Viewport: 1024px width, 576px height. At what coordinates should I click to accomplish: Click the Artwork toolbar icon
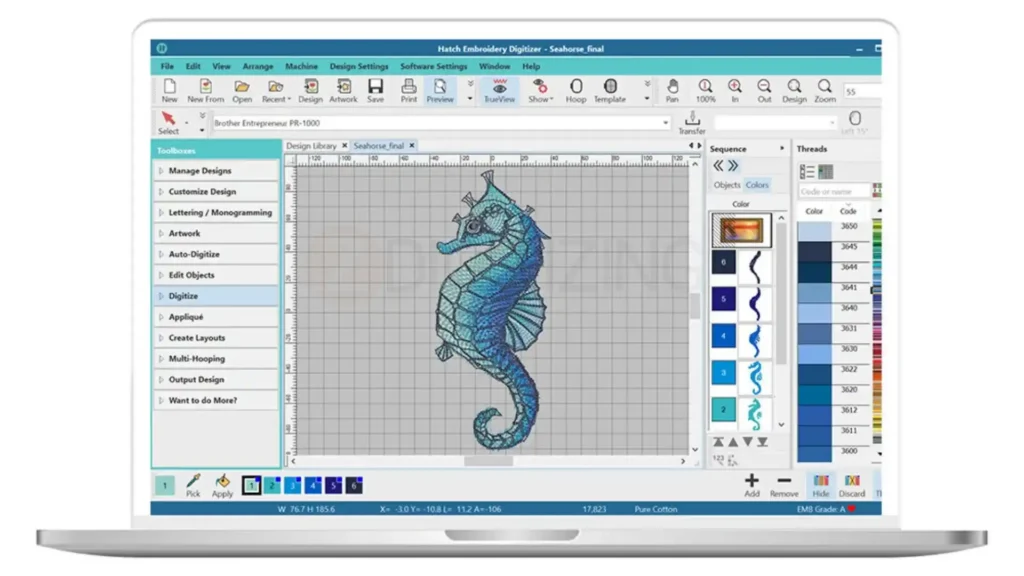click(x=344, y=91)
